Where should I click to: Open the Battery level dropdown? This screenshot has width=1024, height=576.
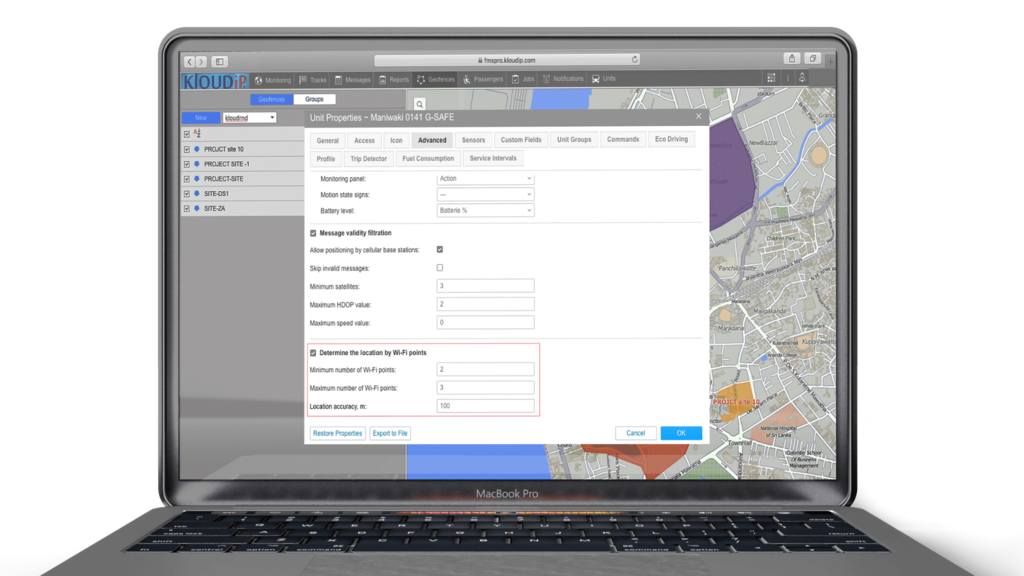click(x=485, y=211)
